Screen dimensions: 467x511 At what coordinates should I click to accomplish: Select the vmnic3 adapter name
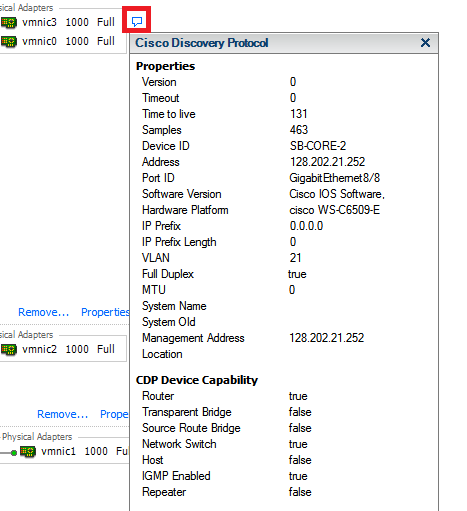(x=39, y=22)
